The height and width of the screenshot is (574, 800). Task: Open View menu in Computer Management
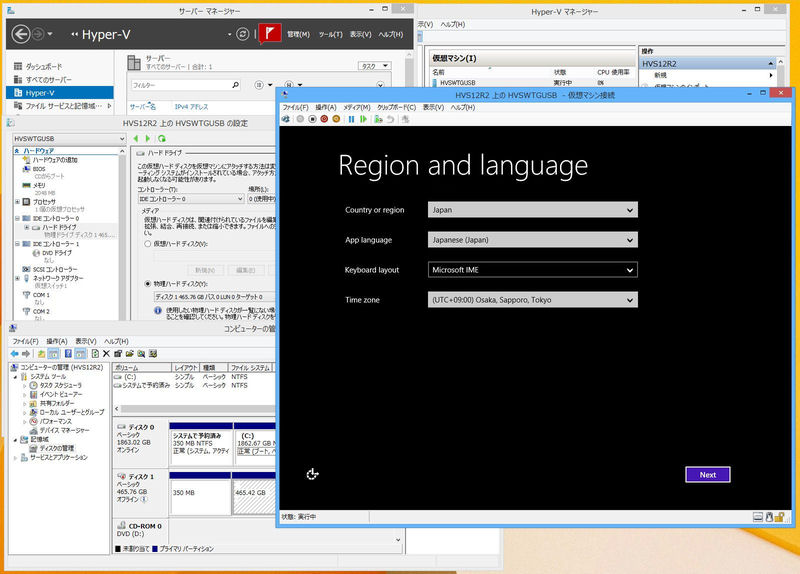coord(86,341)
